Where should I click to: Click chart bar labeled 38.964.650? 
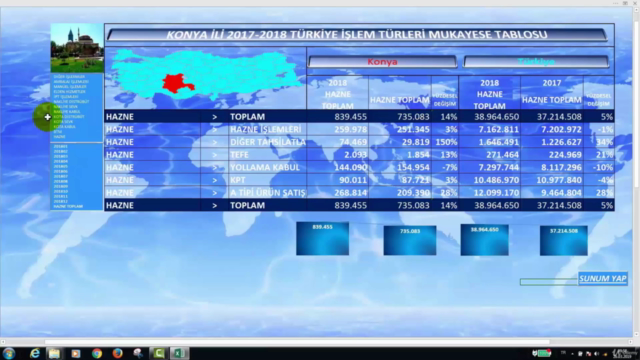(x=484, y=240)
